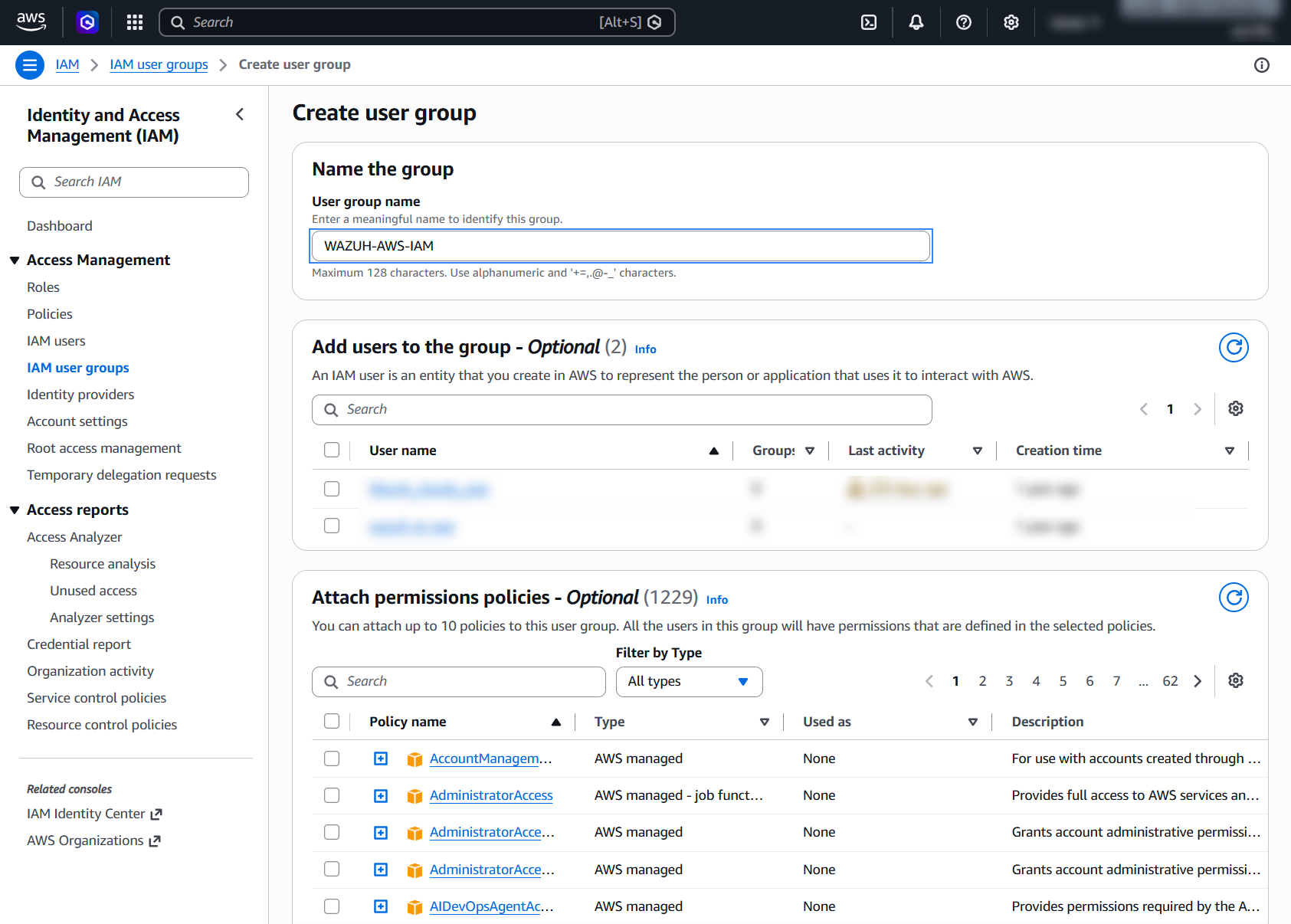Open users table preferences gear
Screen dimensions: 1291x924
point(1236,408)
